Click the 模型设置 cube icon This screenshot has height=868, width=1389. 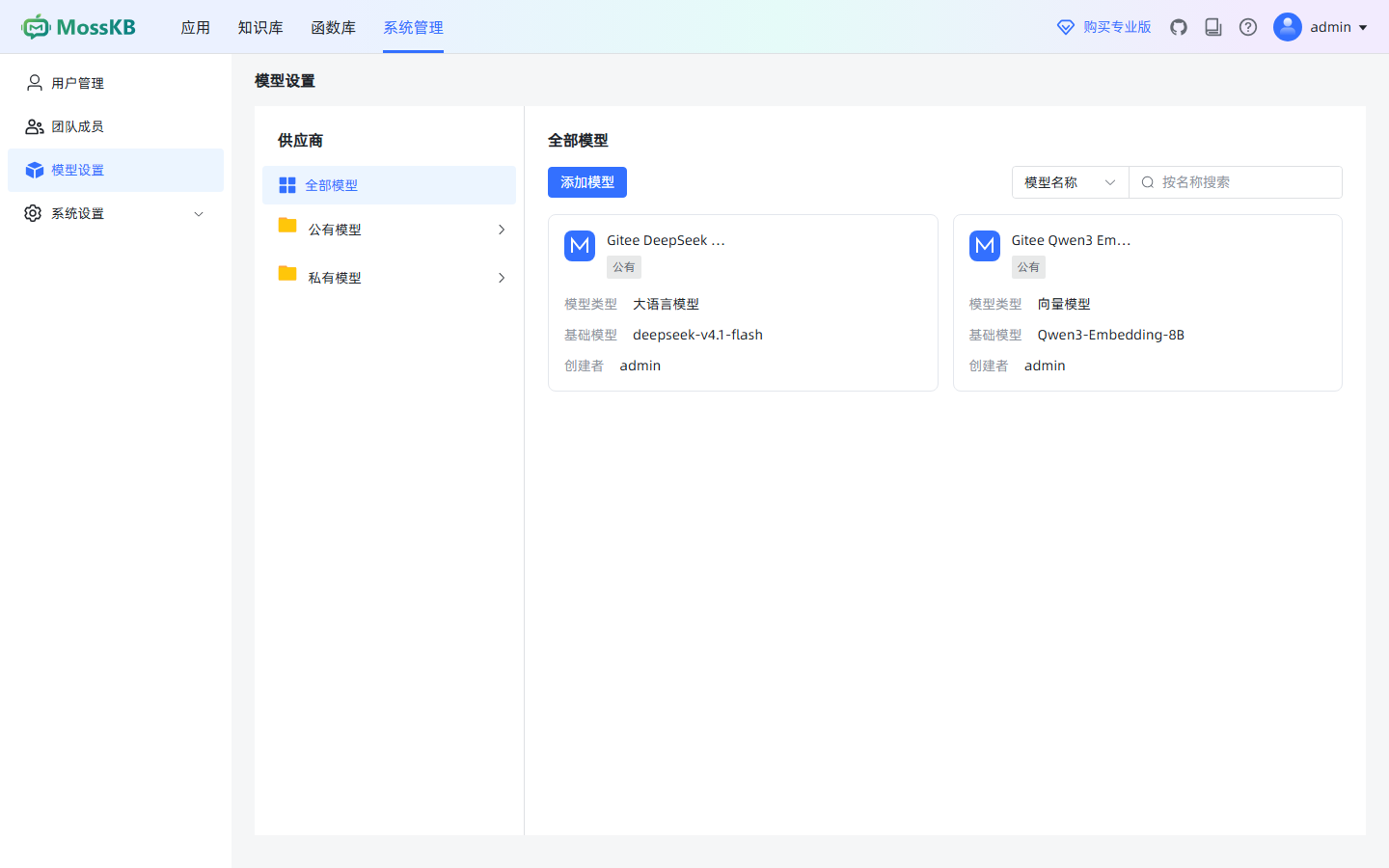(x=35, y=170)
